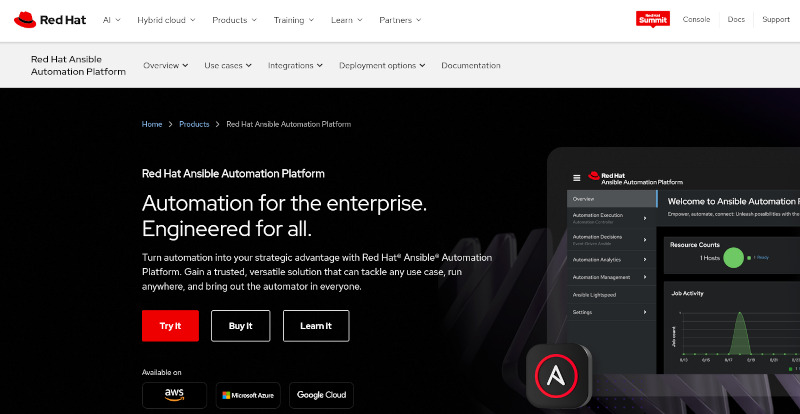Open the Deployment options dropdown
The width and height of the screenshot is (800, 414).
click(x=382, y=65)
